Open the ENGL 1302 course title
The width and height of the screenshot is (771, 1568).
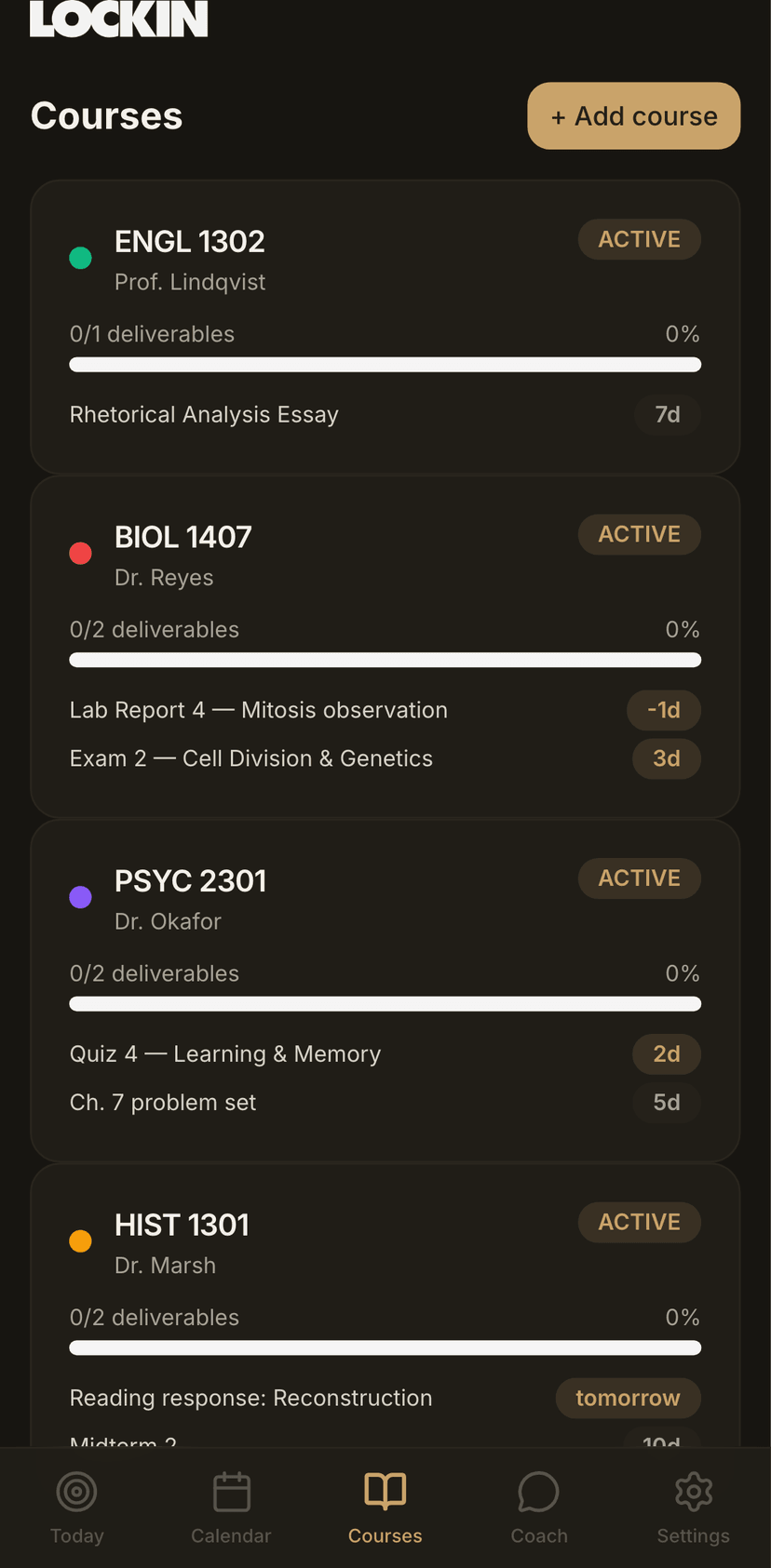pos(190,242)
